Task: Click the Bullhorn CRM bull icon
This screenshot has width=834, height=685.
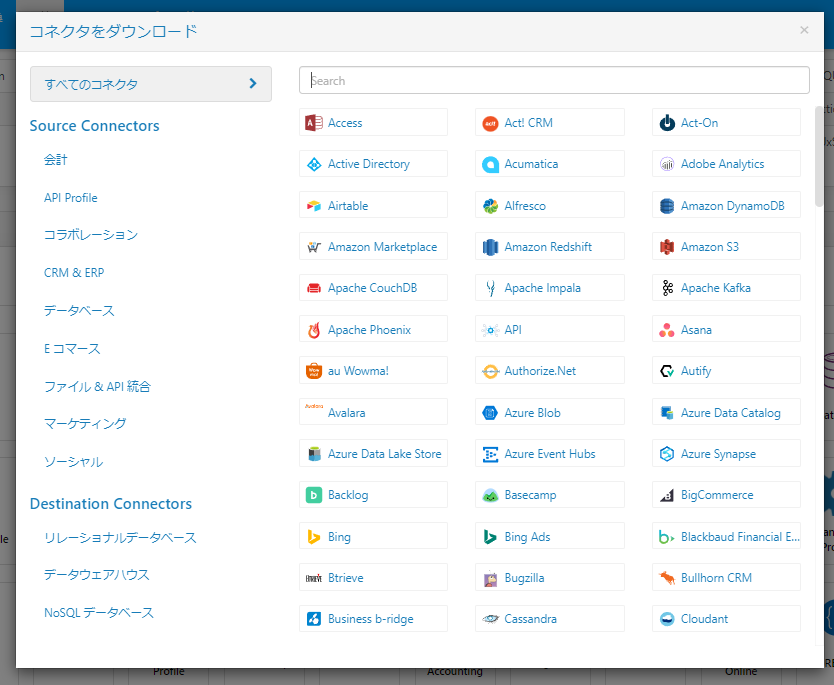Action: (x=667, y=578)
